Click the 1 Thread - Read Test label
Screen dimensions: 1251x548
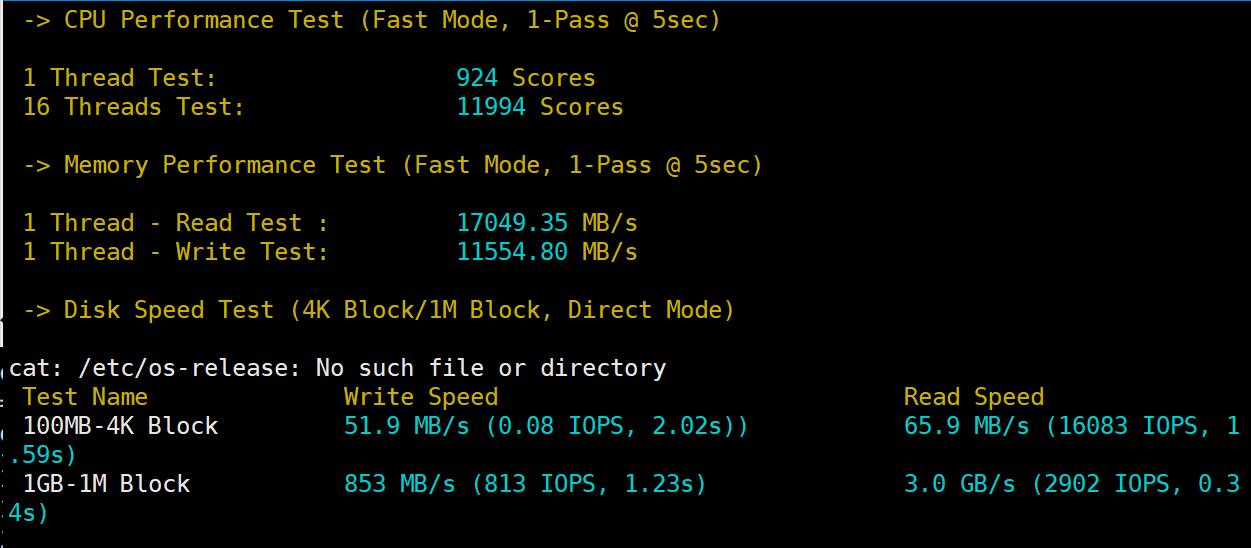(175, 223)
